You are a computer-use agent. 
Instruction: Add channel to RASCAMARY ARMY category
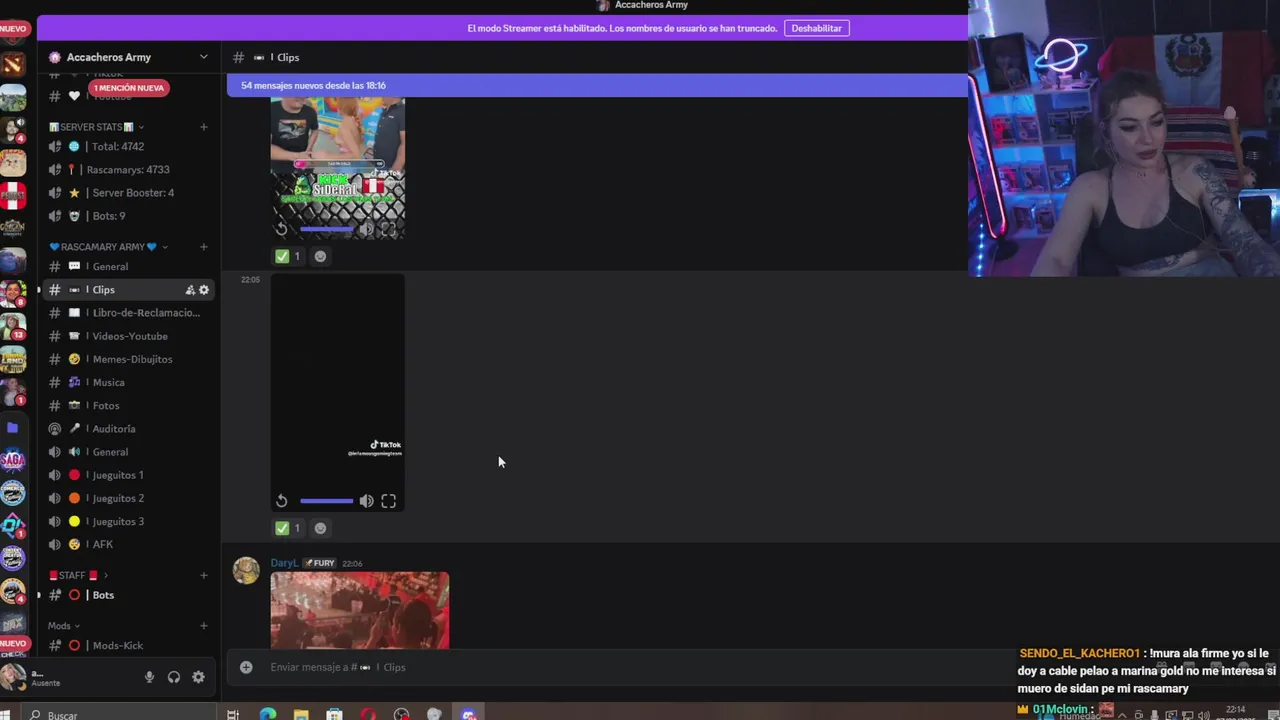tap(204, 247)
